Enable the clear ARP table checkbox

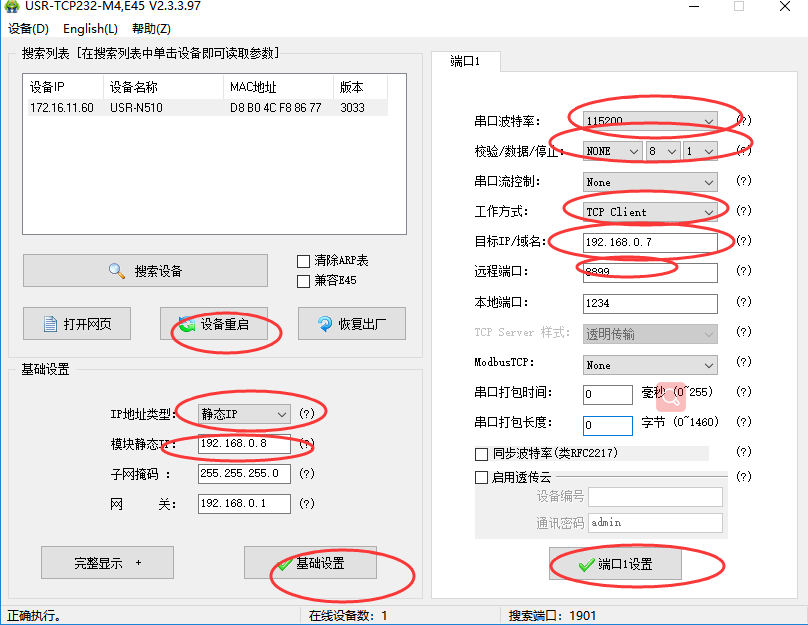pyautogui.click(x=304, y=261)
